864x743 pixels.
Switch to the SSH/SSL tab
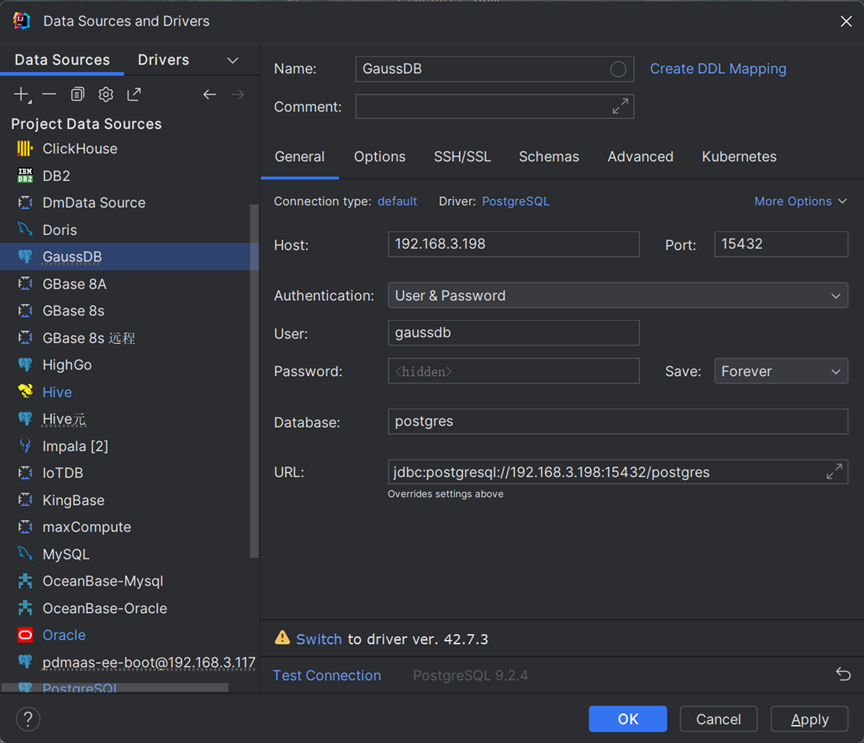[x=462, y=157]
